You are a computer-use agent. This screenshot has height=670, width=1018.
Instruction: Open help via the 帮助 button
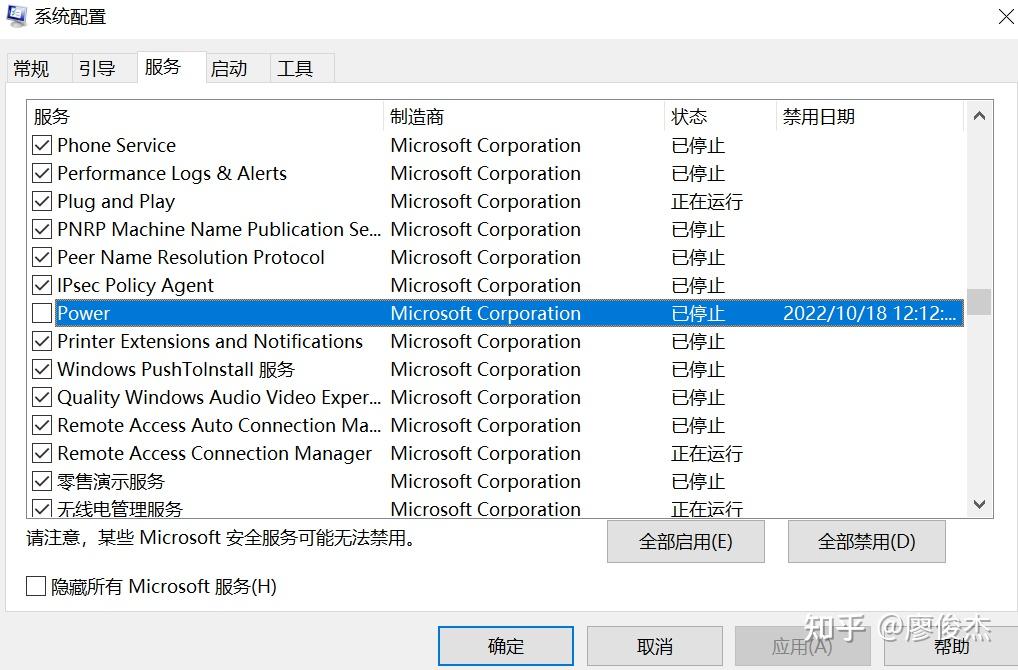(950, 645)
